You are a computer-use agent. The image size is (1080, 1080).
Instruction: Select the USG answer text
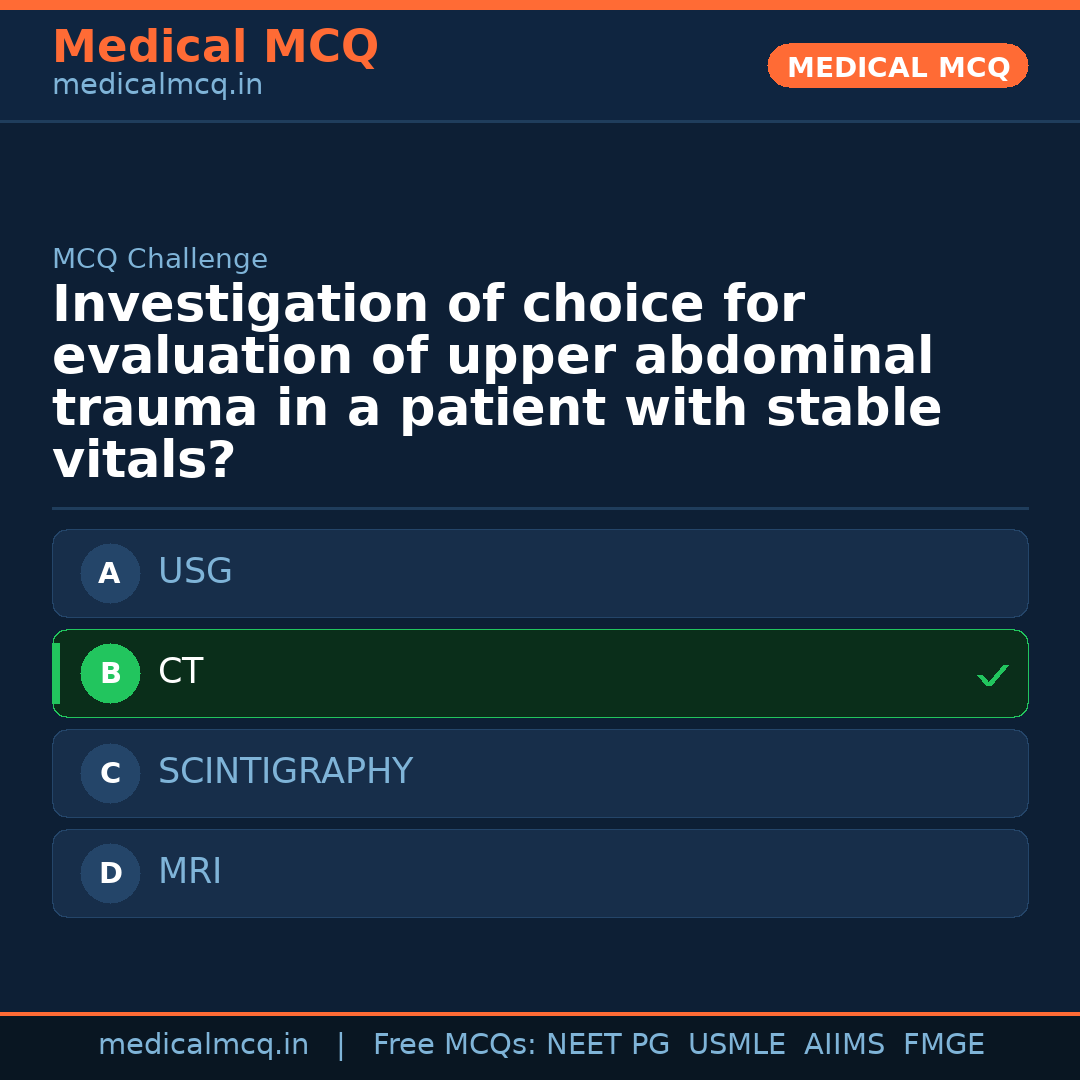click(195, 572)
